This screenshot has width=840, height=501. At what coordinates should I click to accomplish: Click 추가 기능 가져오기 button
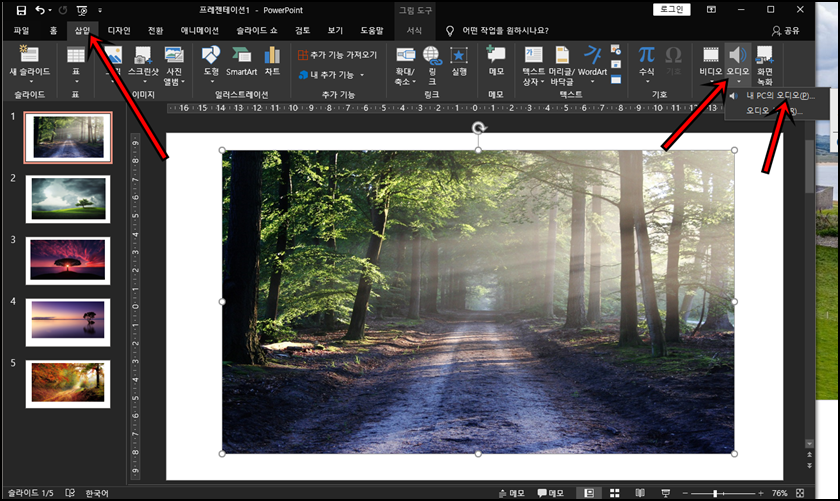(338, 55)
